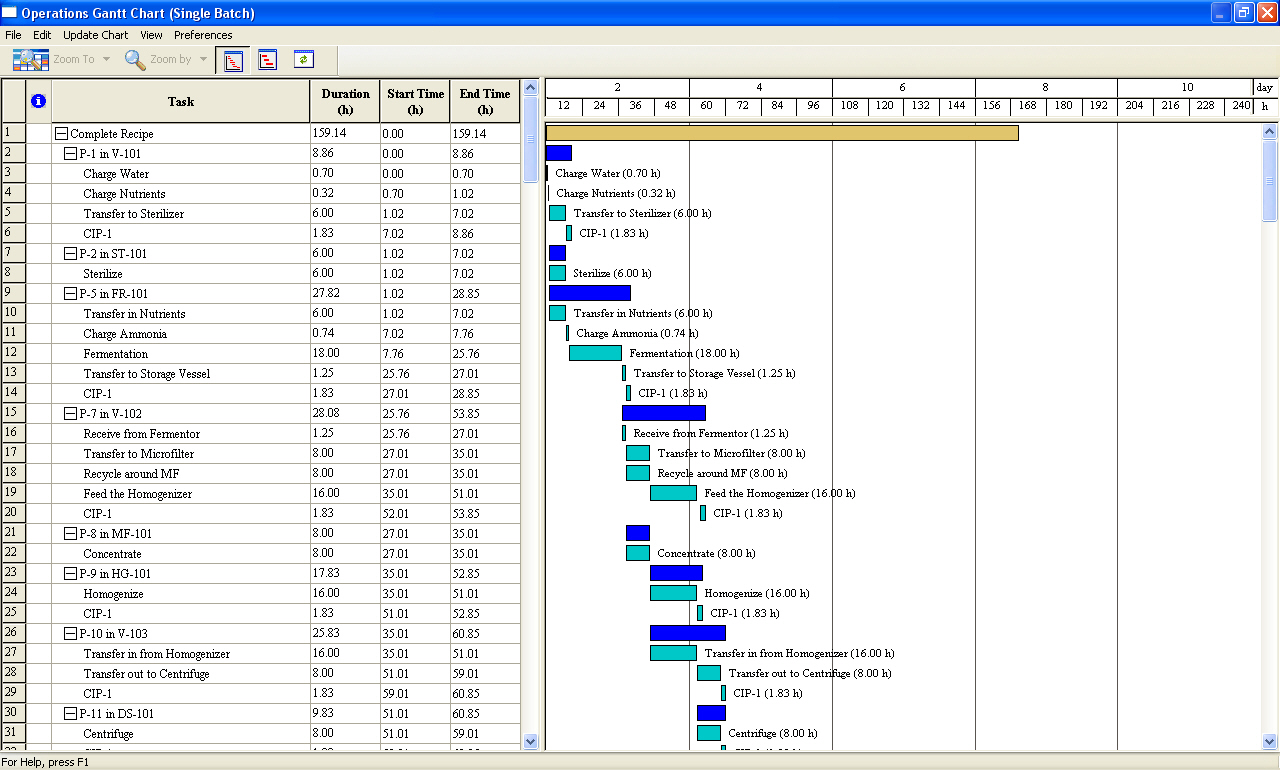Collapse the P-9 in HG-101 node
The width and height of the screenshot is (1280, 770).
click(x=71, y=574)
